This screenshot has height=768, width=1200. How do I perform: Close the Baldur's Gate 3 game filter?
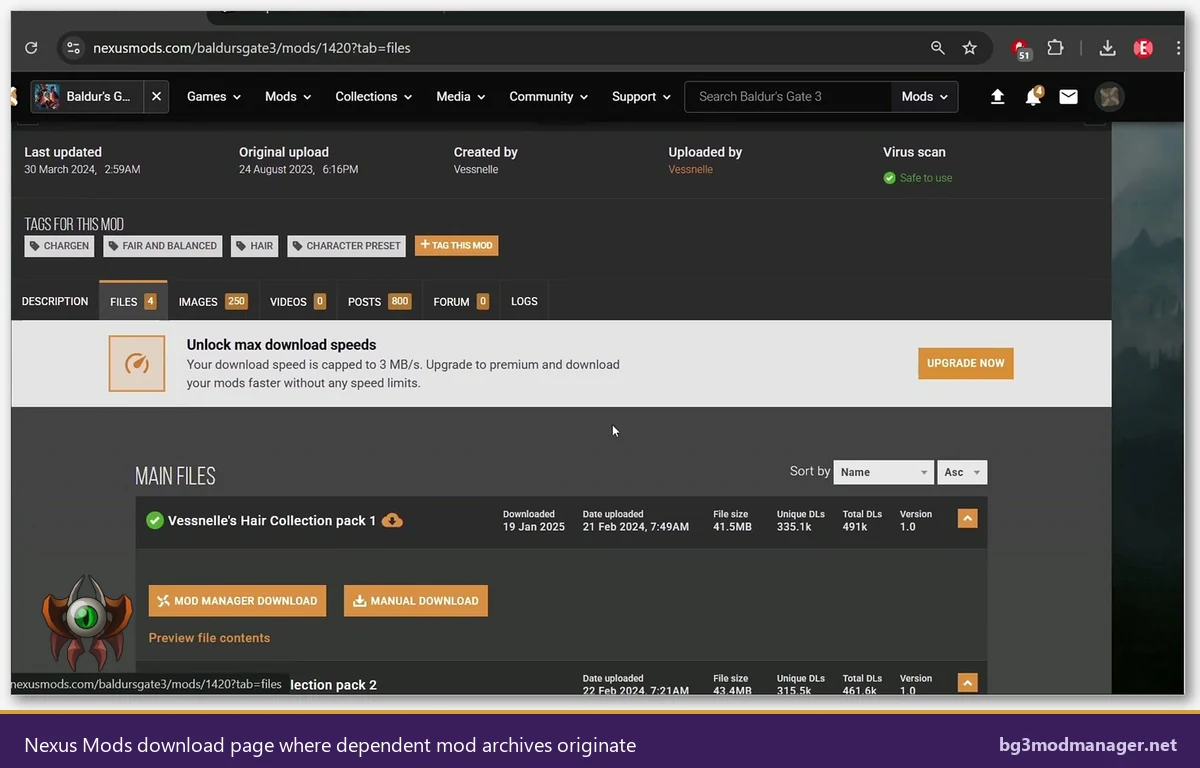point(156,97)
